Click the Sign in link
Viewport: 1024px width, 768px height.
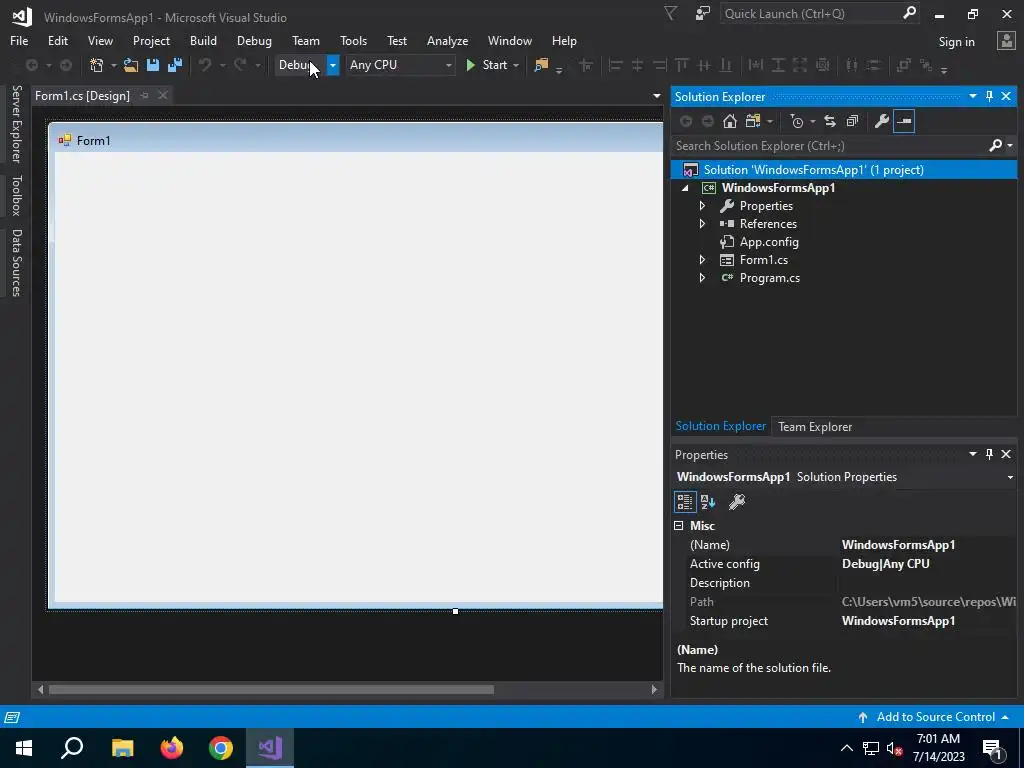click(956, 42)
